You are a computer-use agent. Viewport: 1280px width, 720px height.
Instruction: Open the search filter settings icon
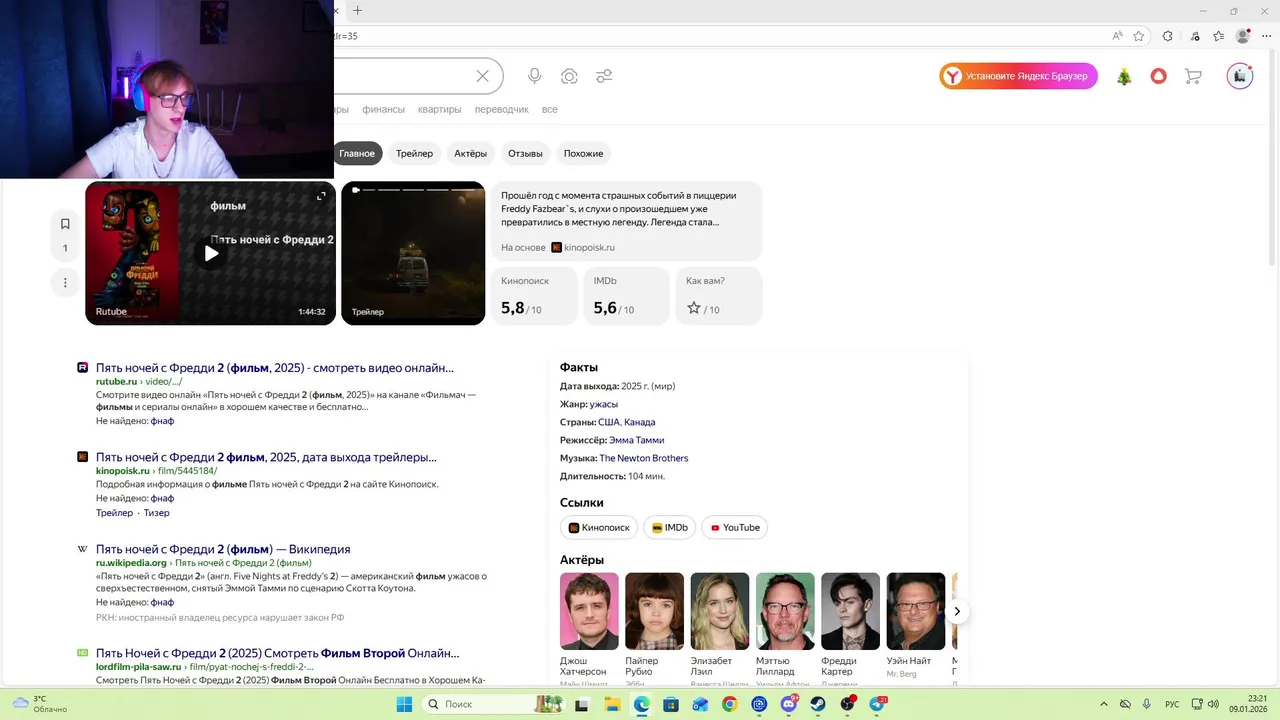pos(604,76)
